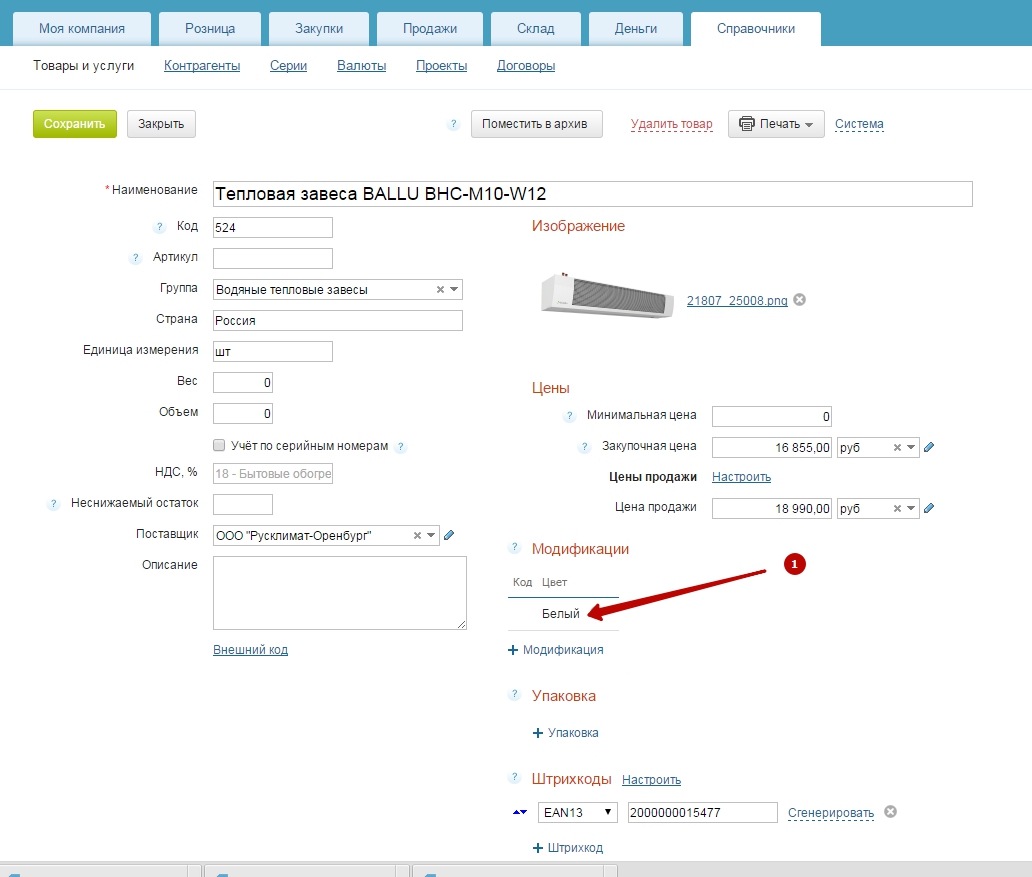Screen dimensions: 1032x877
Task: Remove image file 21807_25008.png
Action: point(800,300)
